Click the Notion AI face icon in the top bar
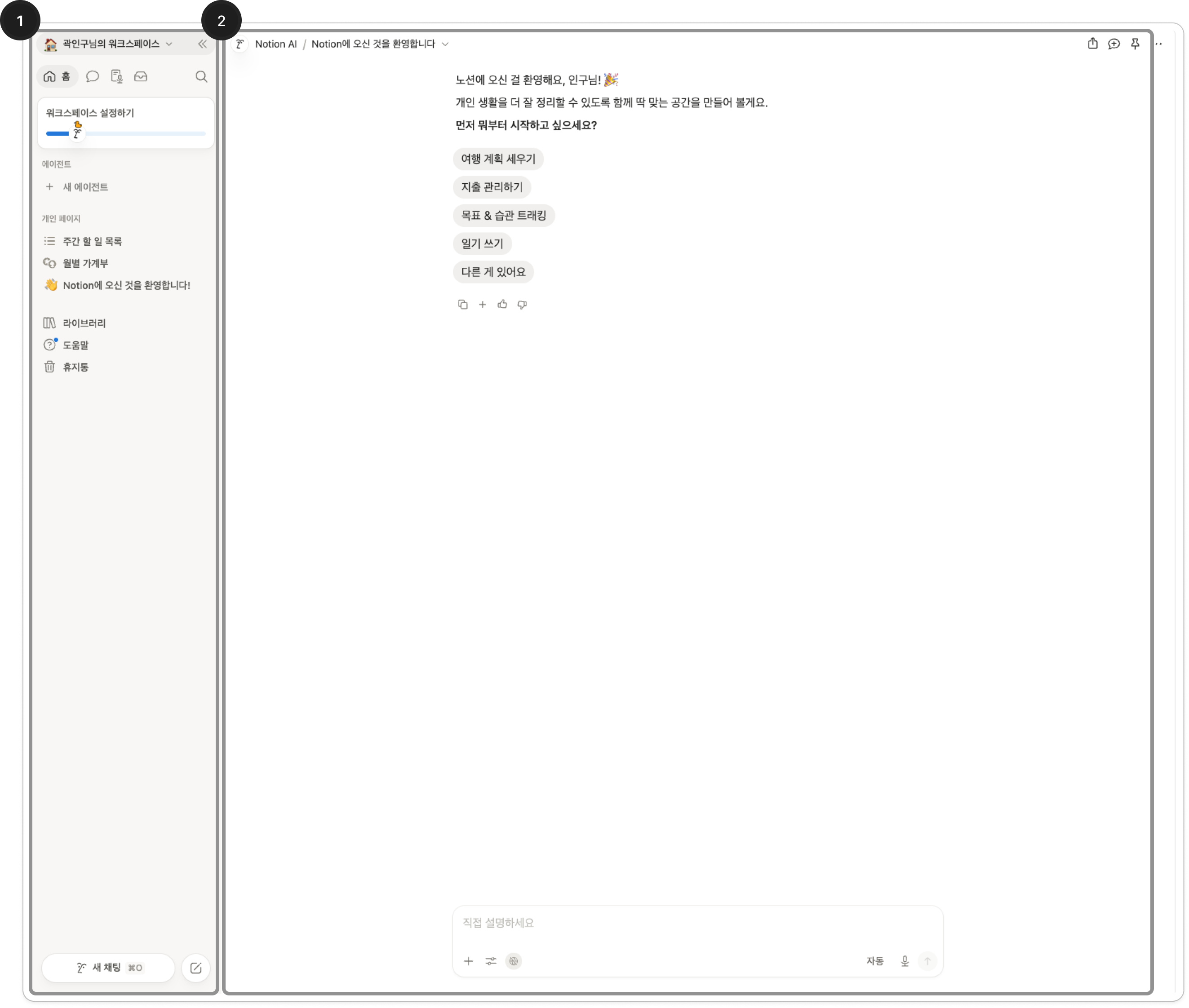The image size is (1189, 1008). pyautogui.click(x=240, y=44)
